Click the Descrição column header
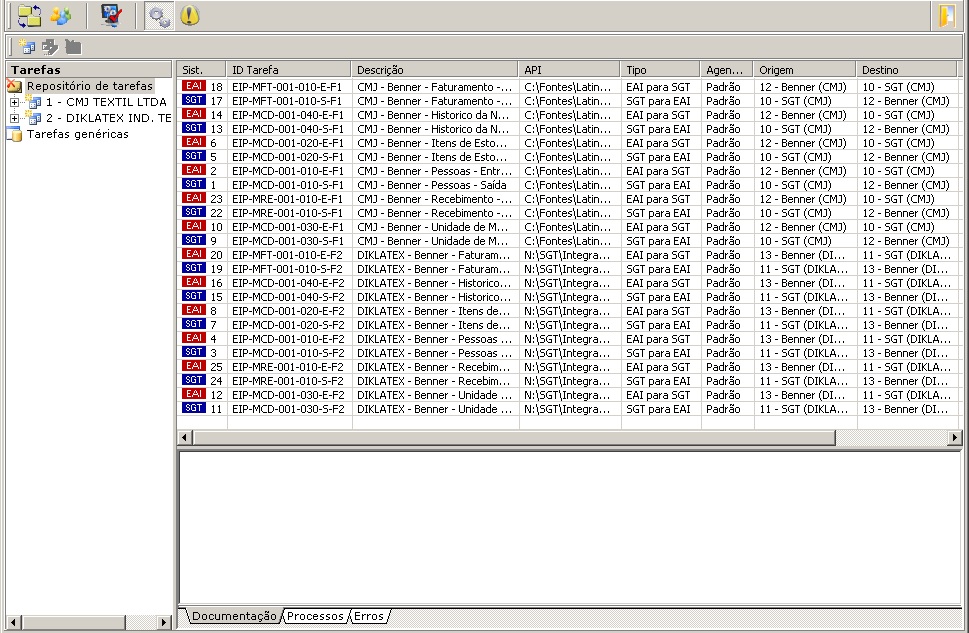 pyautogui.click(x=434, y=70)
